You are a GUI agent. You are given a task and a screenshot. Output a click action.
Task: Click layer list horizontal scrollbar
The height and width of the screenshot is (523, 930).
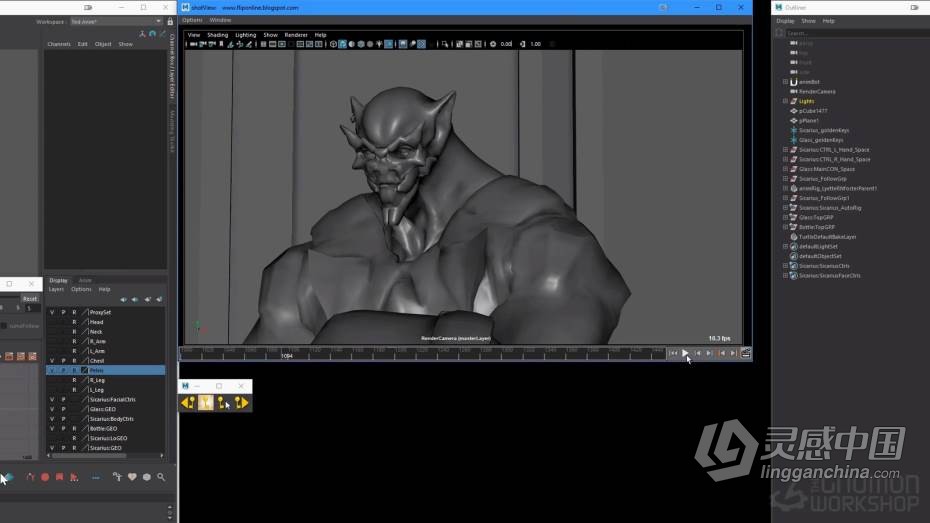[x=89, y=456]
